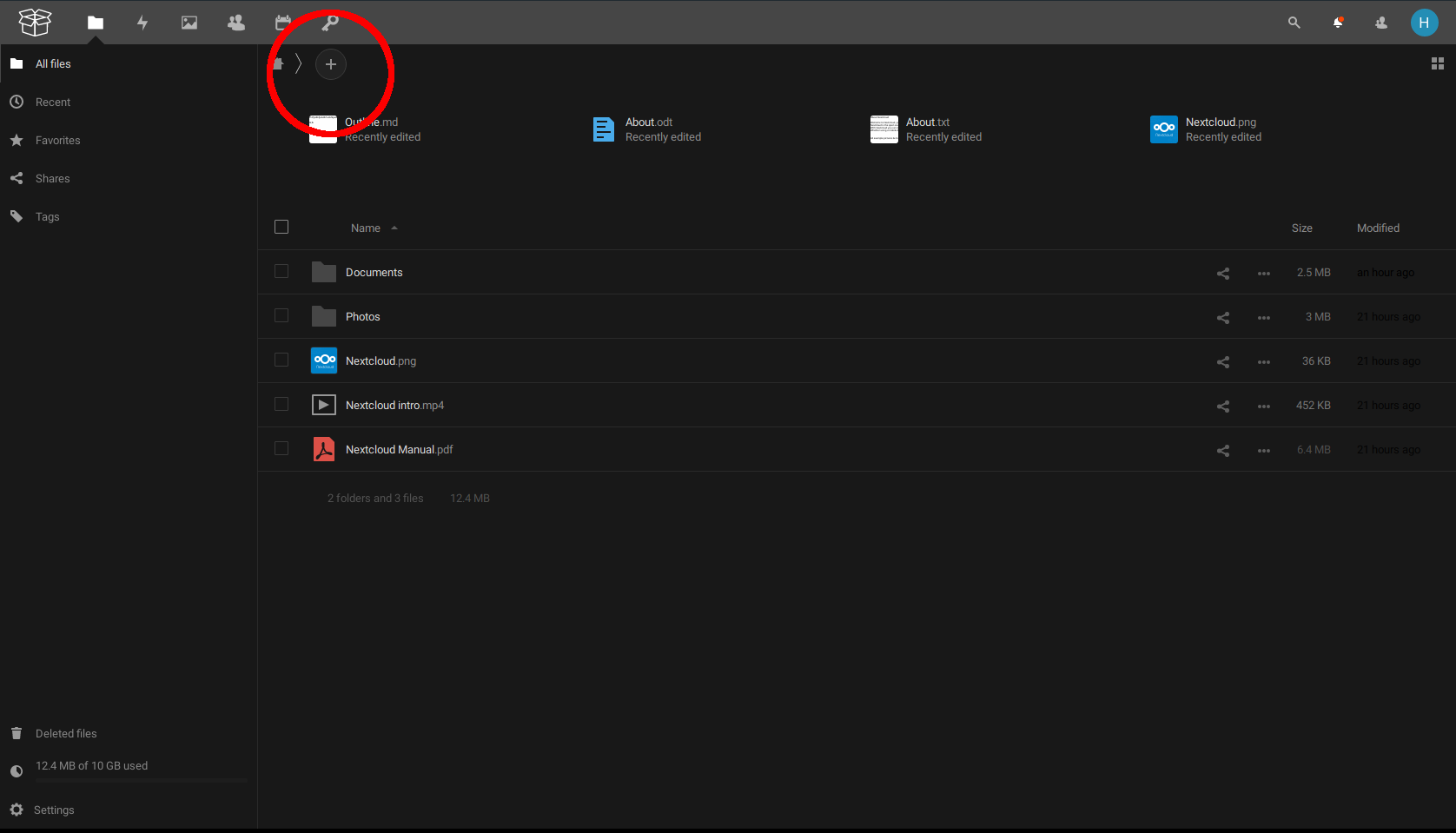Open the Passwords app icon
This screenshot has width=1456, height=833.
tap(329, 23)
